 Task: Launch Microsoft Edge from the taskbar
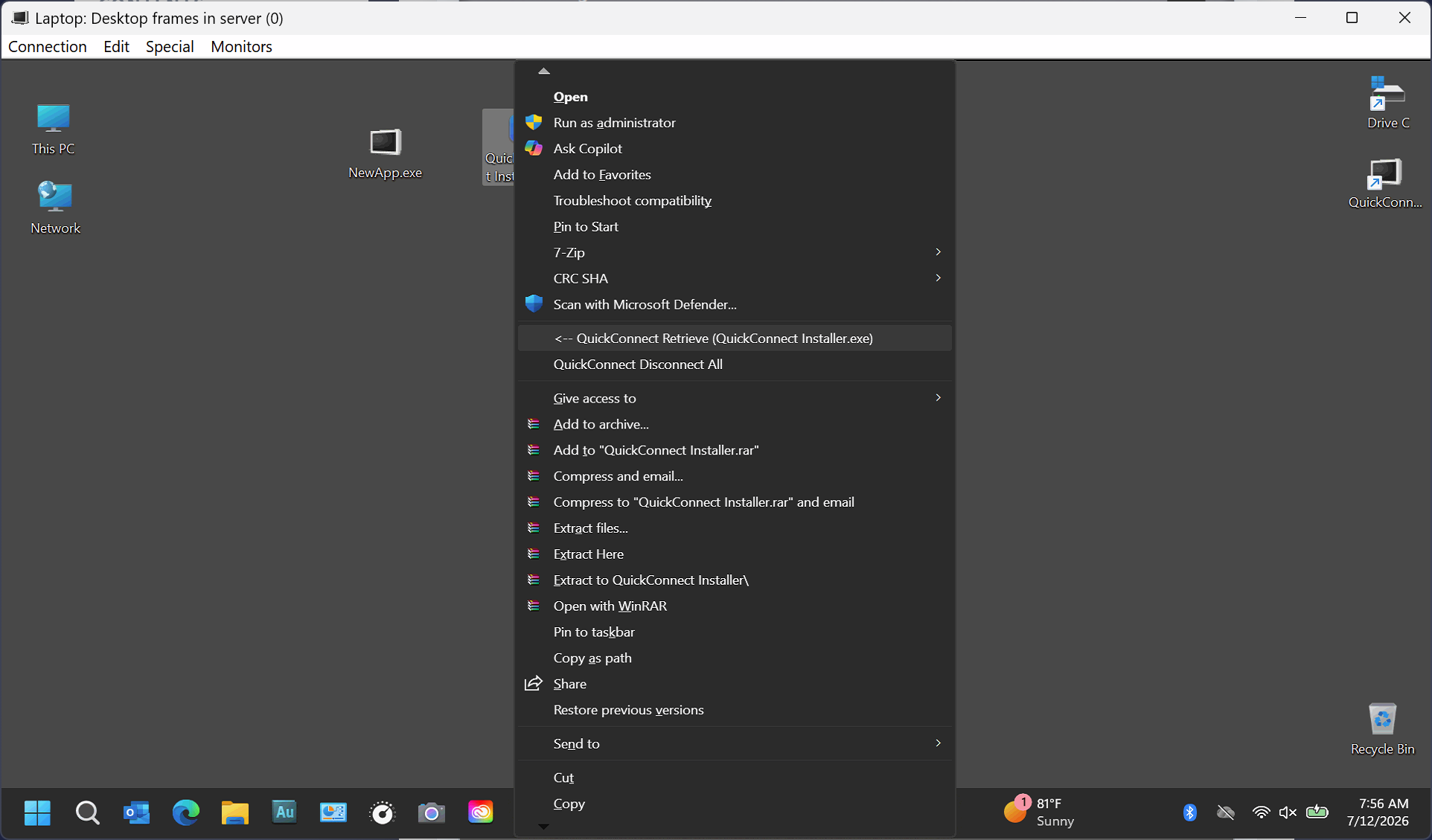185,812
